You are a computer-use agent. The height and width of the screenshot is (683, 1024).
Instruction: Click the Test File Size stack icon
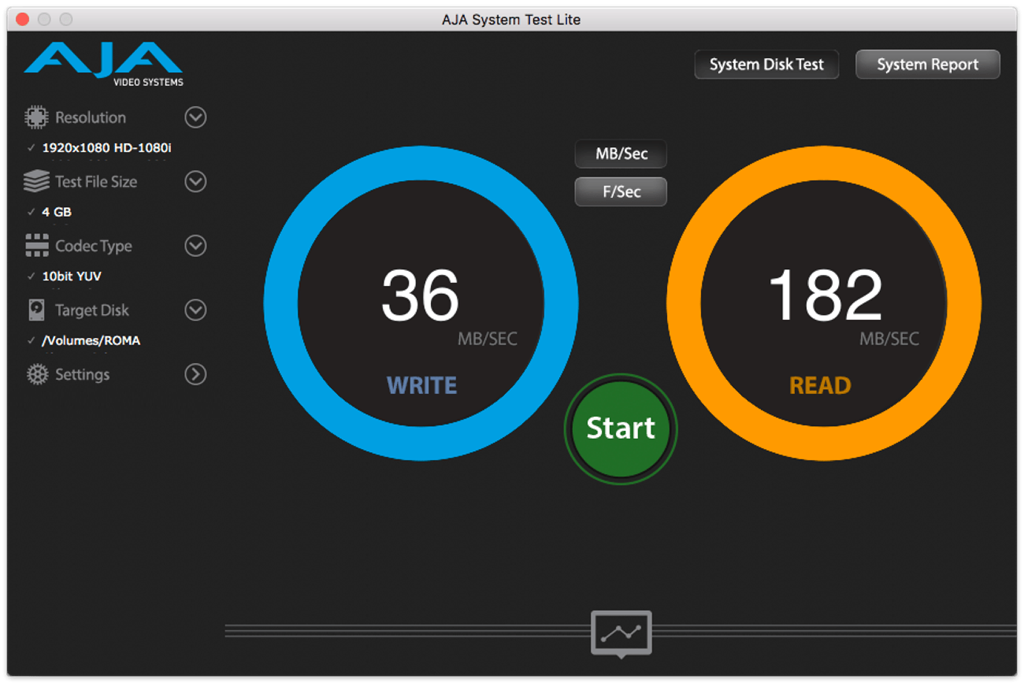(x=36, y=182)
